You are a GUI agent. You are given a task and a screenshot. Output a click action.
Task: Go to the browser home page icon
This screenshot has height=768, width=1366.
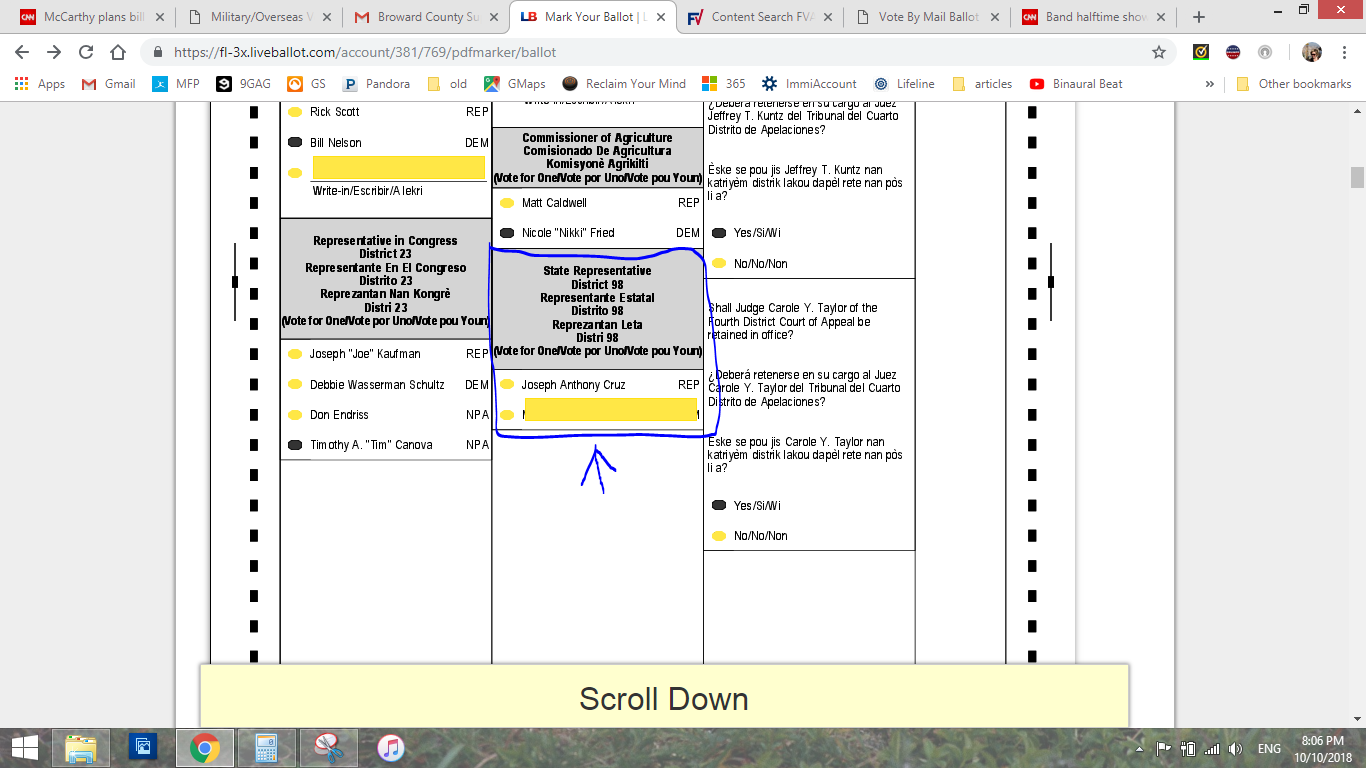point(118,52)
